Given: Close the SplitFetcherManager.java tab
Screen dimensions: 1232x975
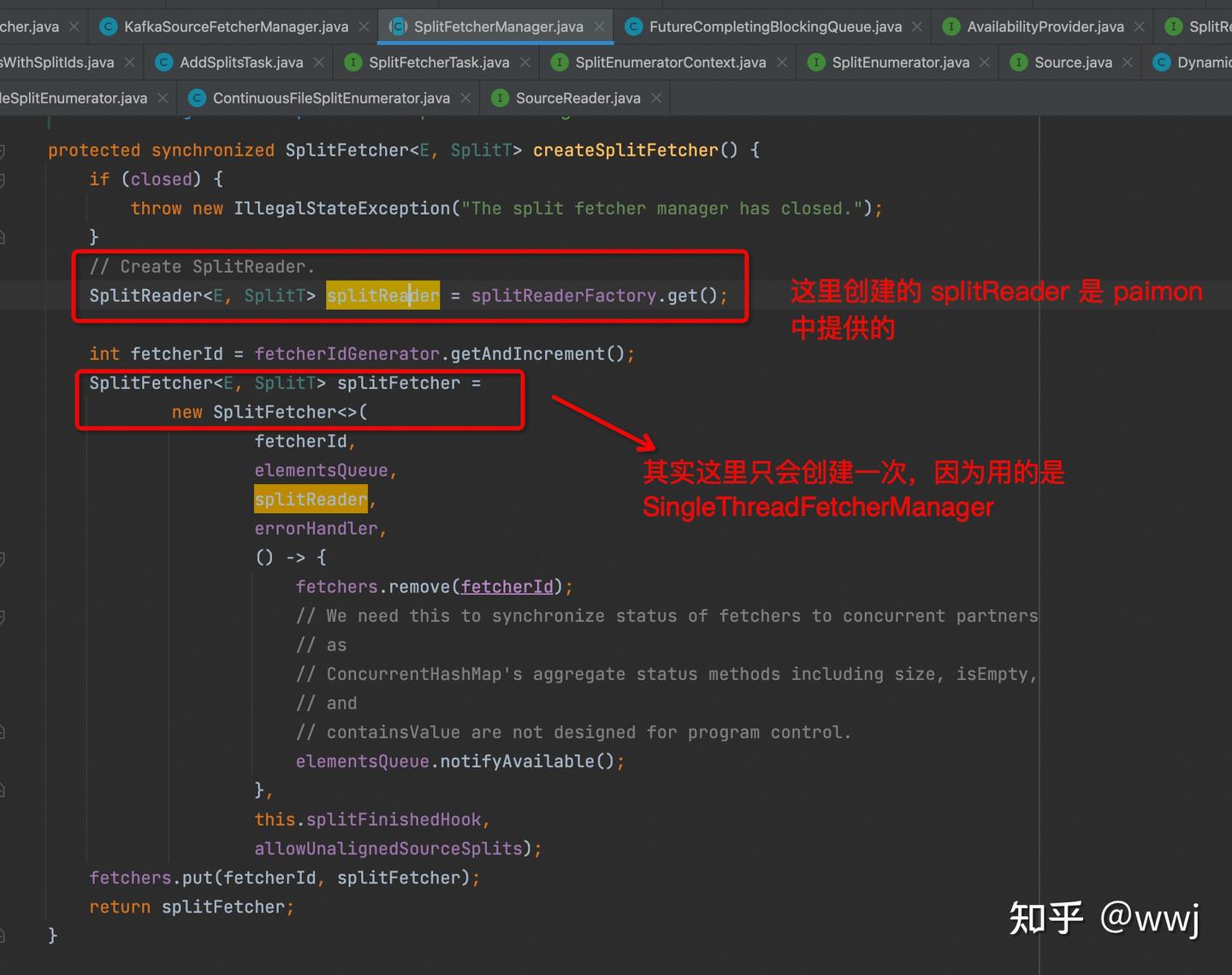Looking at the screenshot, I should point(599,27).
